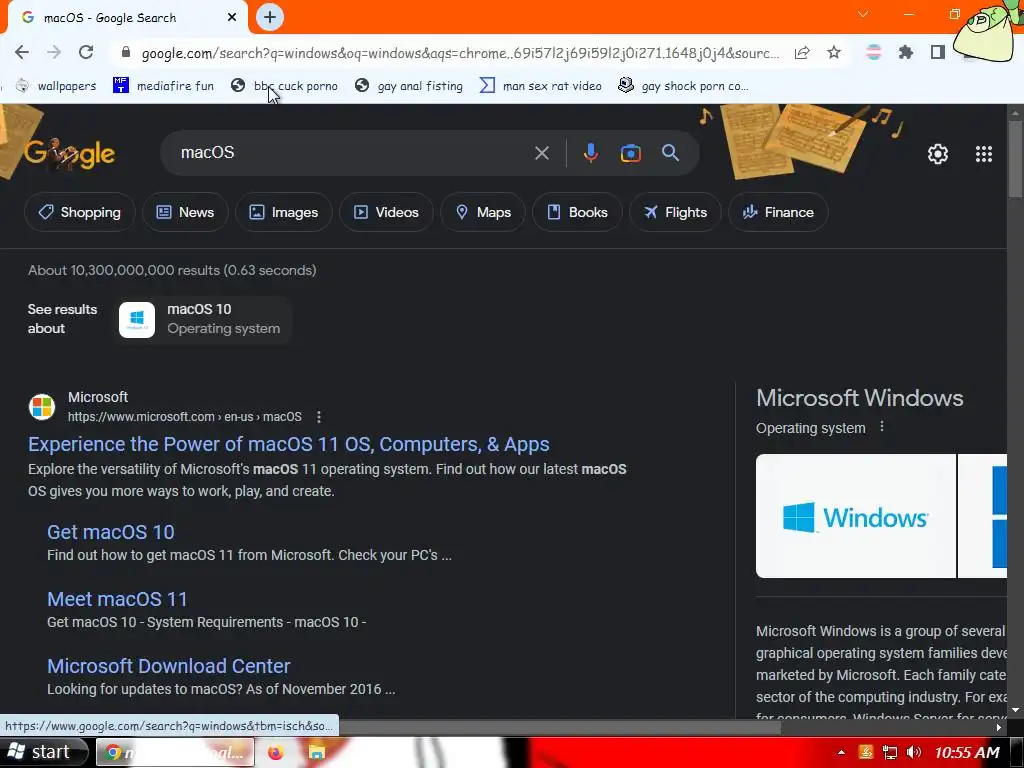Viewport: 1024px width, 768px height.
Task: Click the browser forward arrow
Action: coord(54,52)
